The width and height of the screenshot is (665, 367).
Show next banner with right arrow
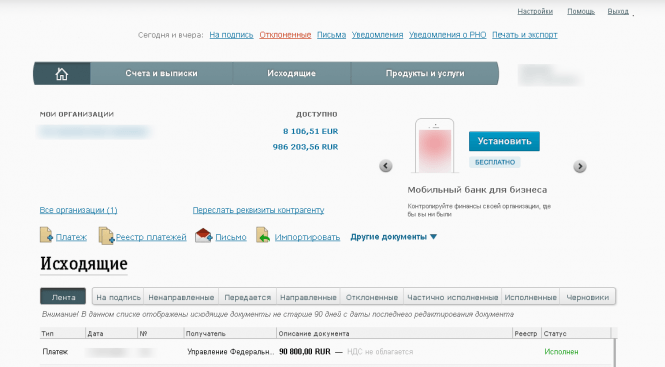pyautogui.click(x=580, y=166)
